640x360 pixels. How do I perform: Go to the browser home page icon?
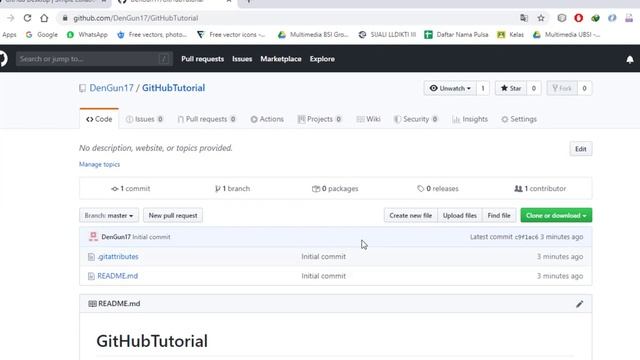coord(44,18)
